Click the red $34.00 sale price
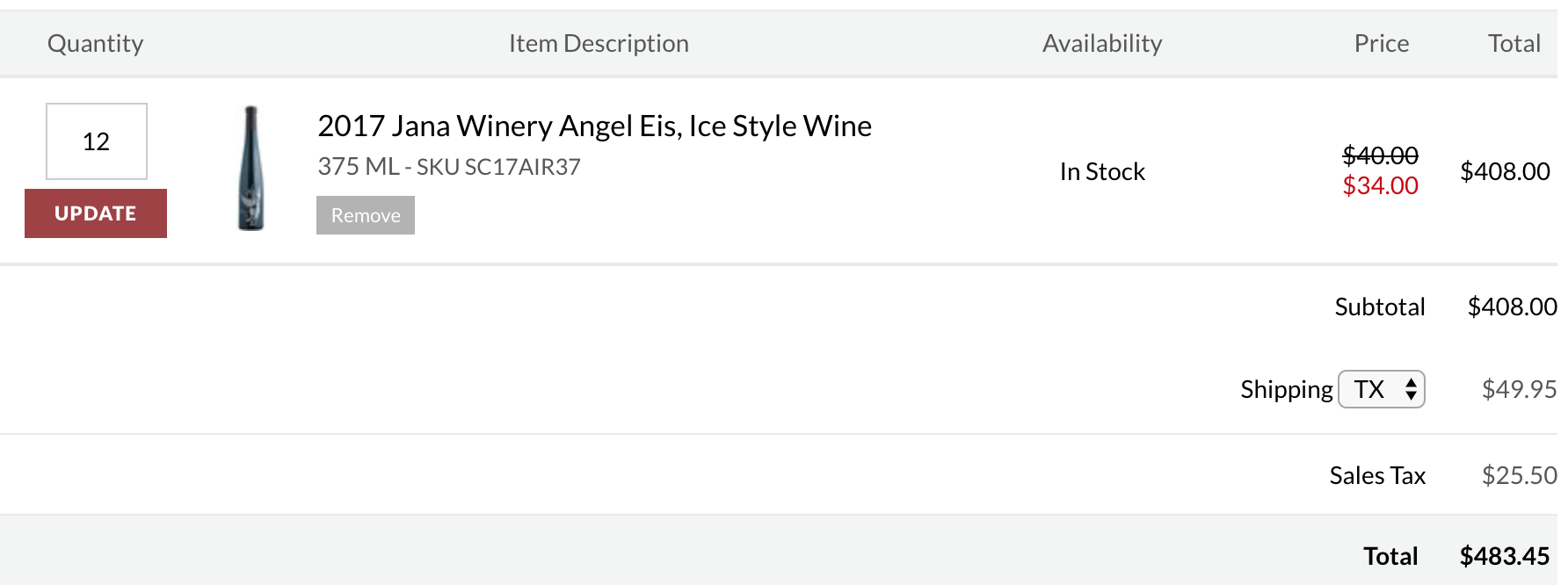1568x585 pixels. click(1380, 185)
